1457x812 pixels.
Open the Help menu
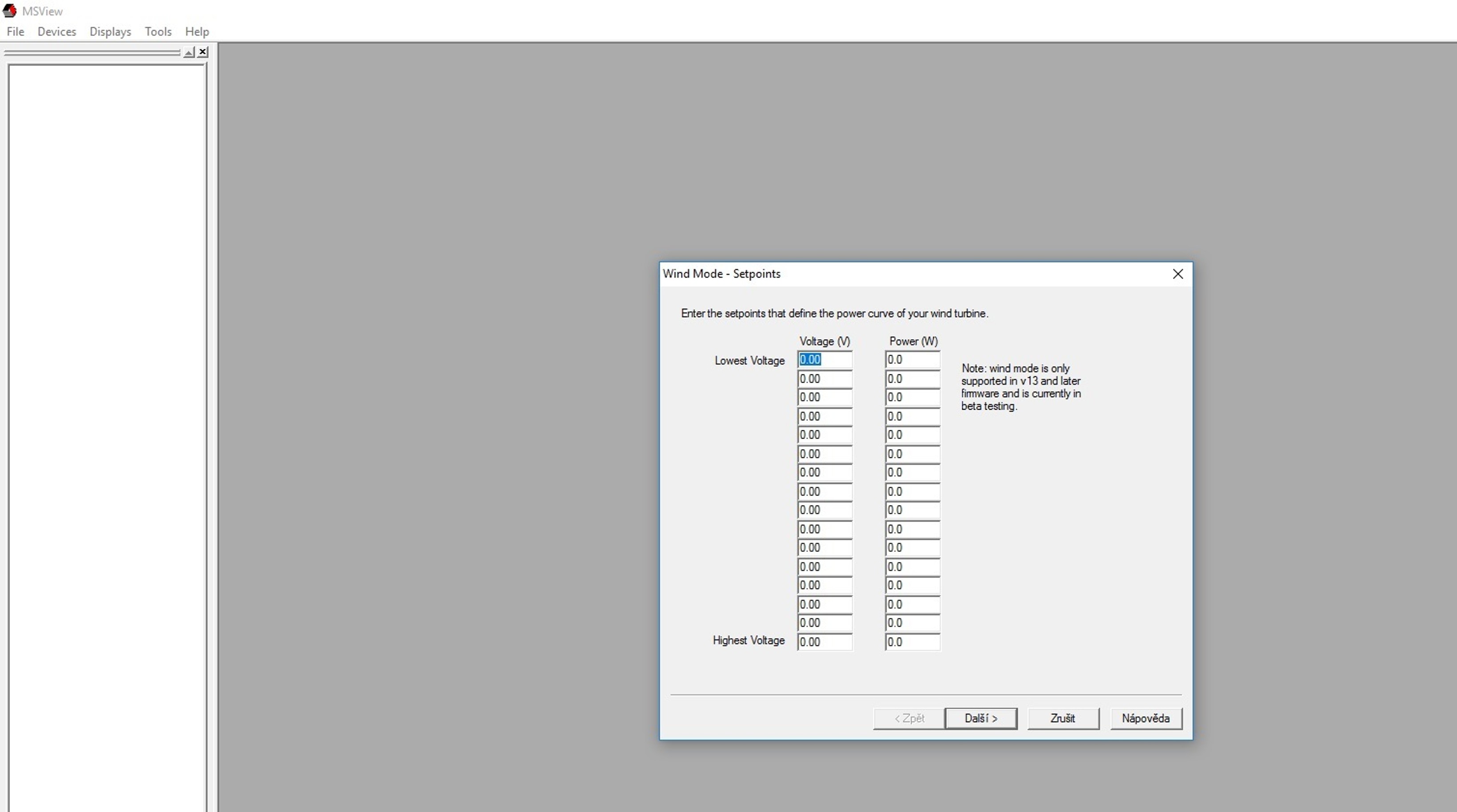(197, 32)
